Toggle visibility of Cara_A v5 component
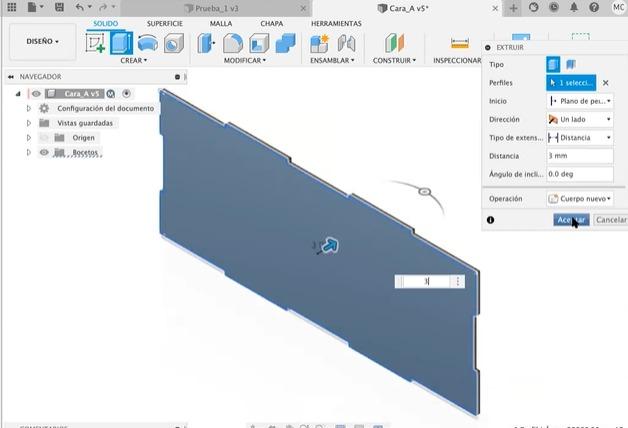Viewport: 628px width, 428px height. (x=36, y=94)
